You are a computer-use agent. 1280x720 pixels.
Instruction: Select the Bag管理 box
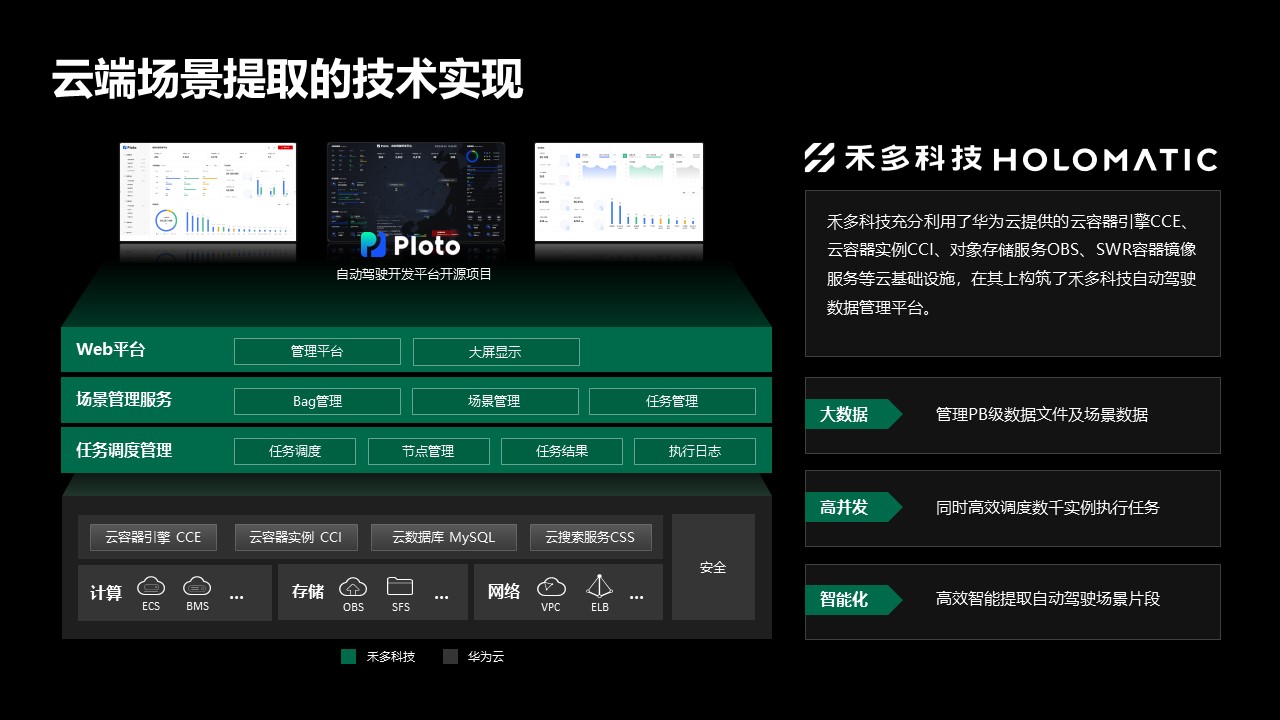pos(317,401)
